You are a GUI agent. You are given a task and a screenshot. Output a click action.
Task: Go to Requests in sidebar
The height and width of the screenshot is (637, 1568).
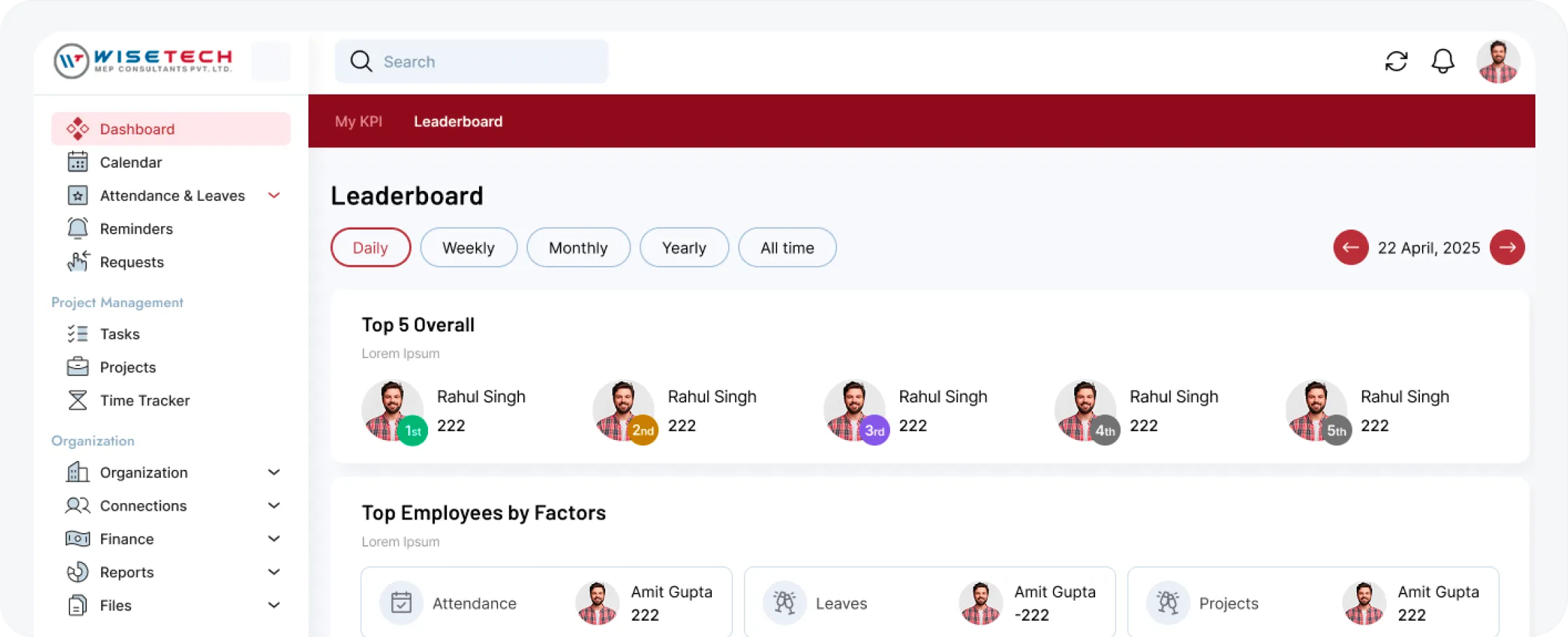132,262
